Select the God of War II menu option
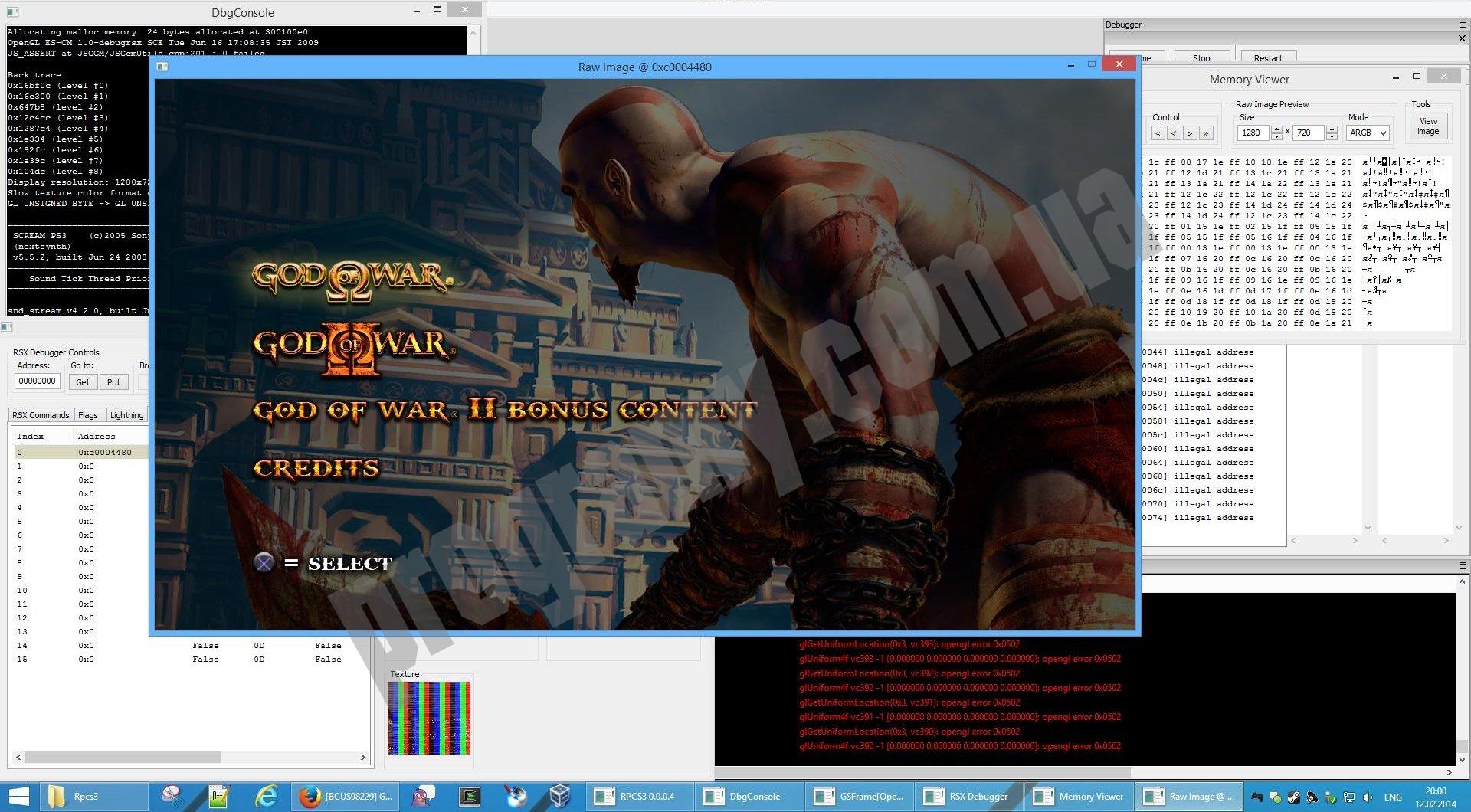 pos(354,349)
